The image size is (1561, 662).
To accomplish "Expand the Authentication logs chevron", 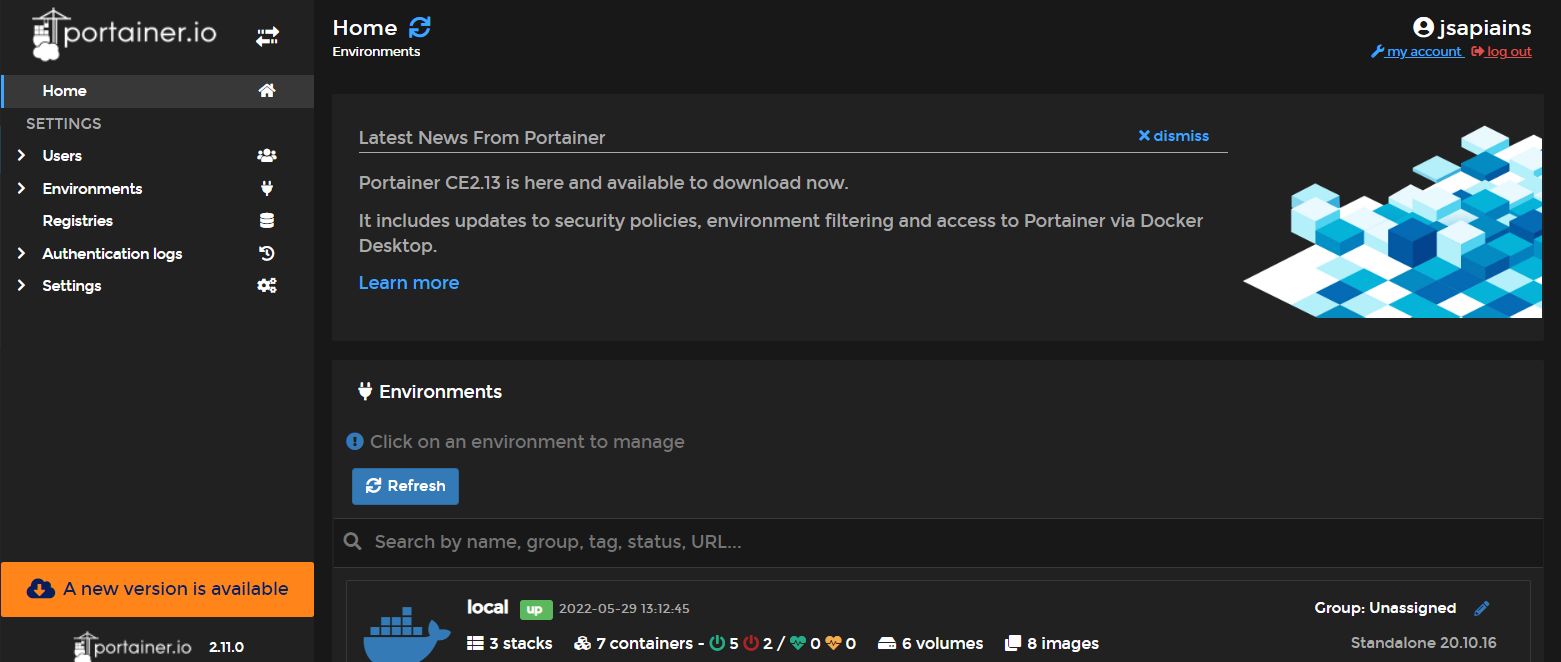I will 21,254.
